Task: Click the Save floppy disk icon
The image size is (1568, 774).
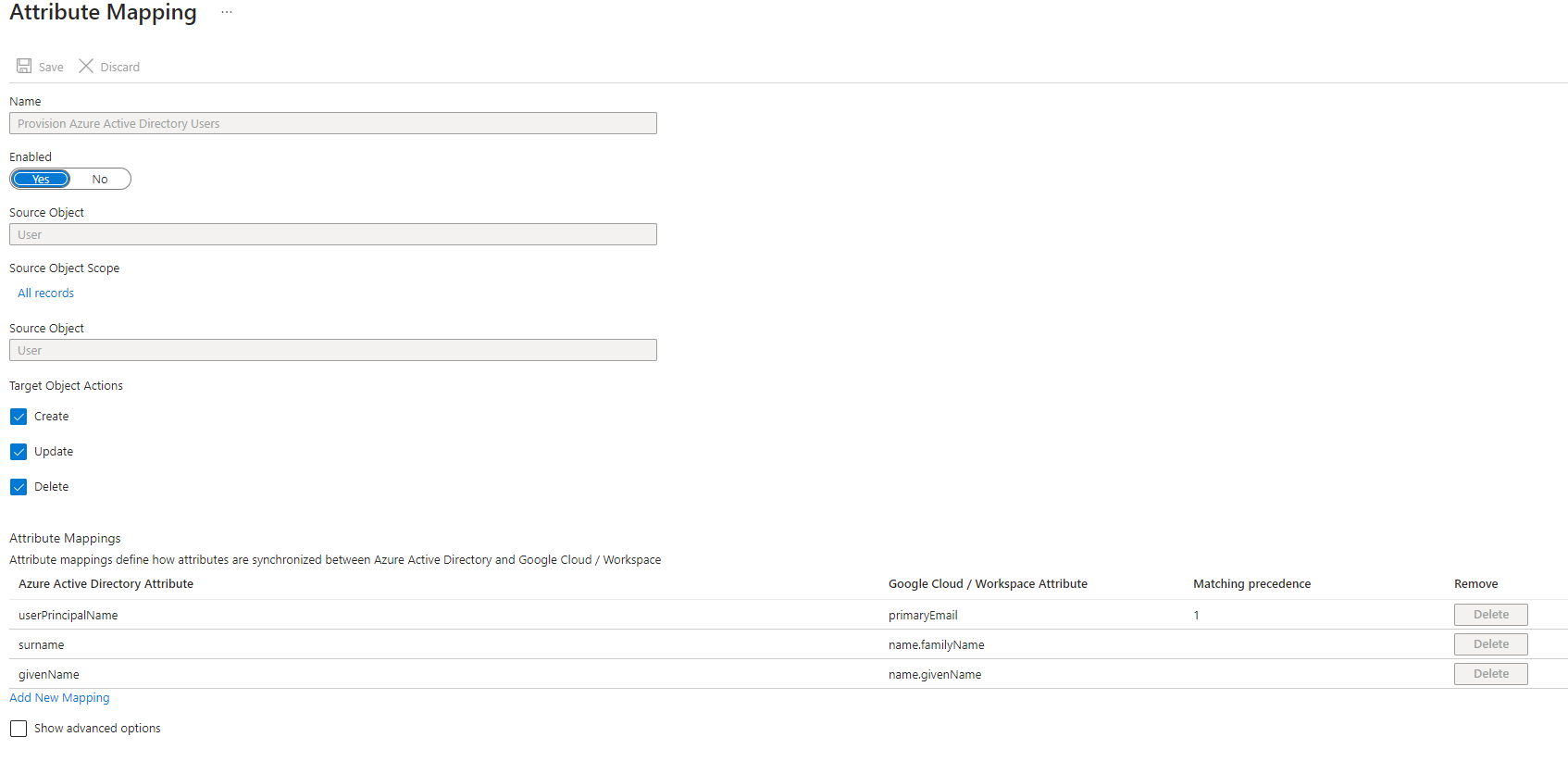Action: point(24,66)
